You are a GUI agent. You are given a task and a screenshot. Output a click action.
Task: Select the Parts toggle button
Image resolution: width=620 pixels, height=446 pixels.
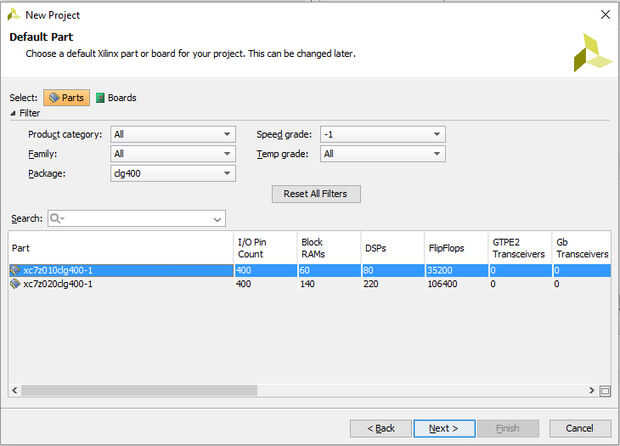(x=66, y=98)
